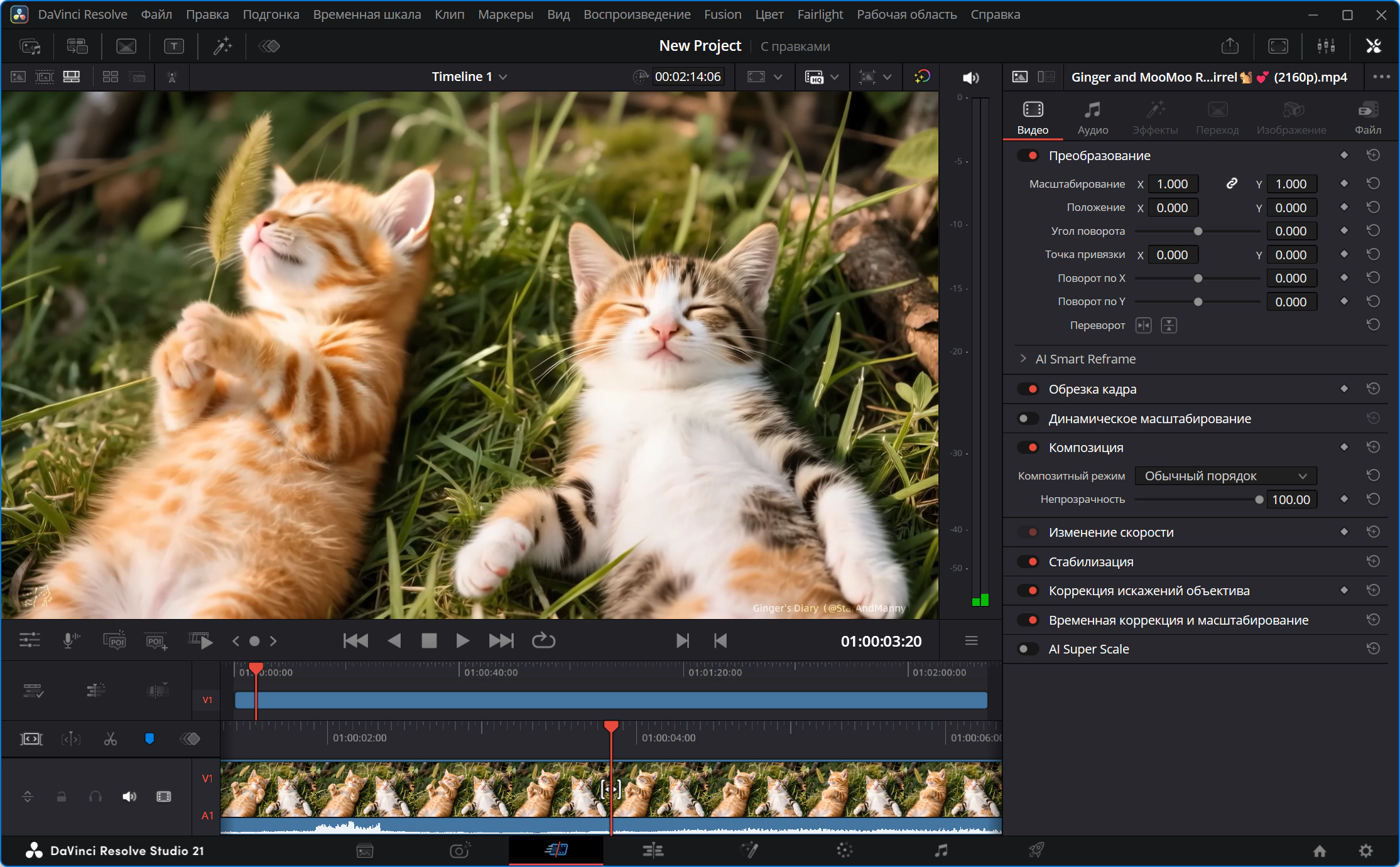Mute the timeline track audio

(x=129, y=797)
